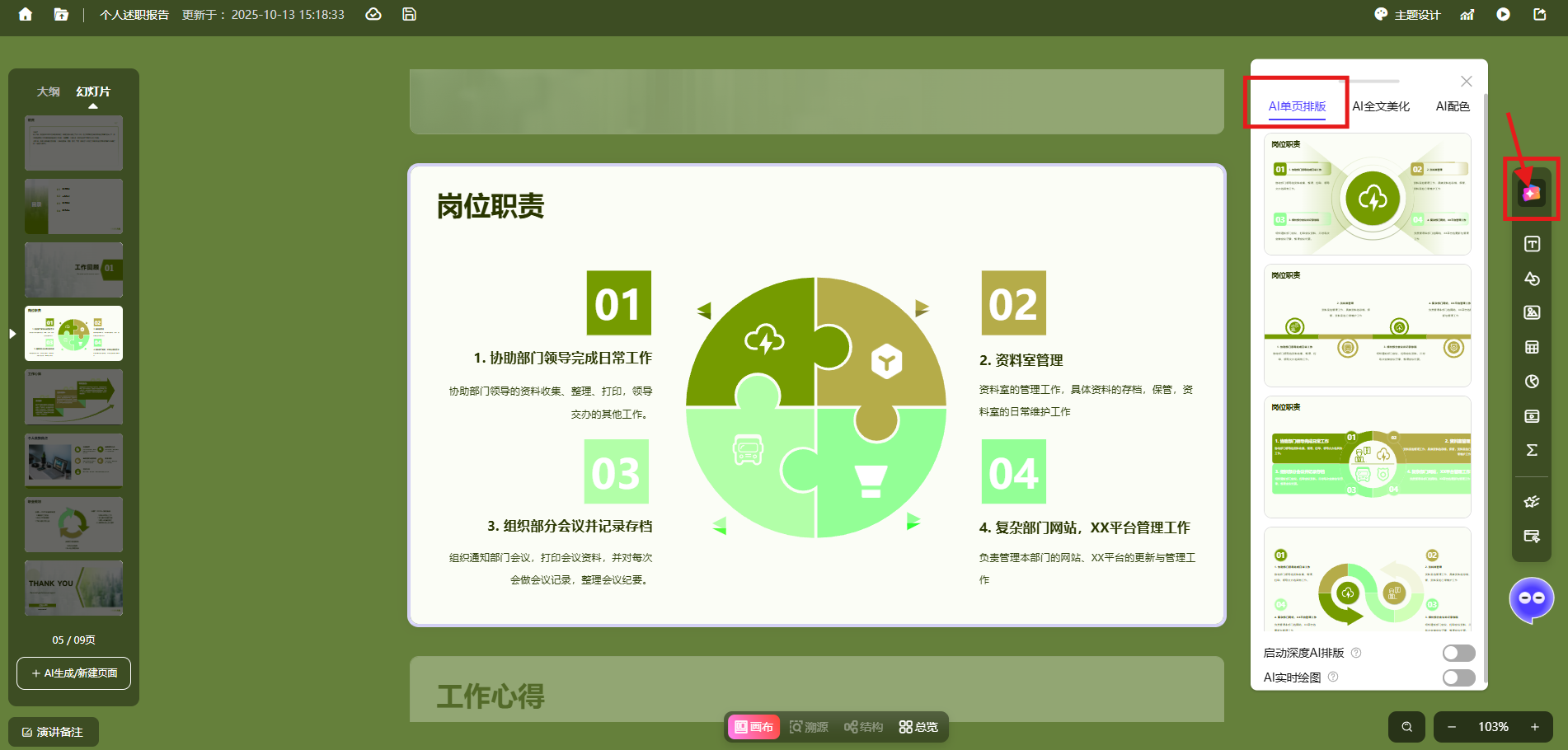The width and height of the screenshot is (1568, 750).
Task: Select the text box tool in sidebar
Action: (x=1532, y=244)
